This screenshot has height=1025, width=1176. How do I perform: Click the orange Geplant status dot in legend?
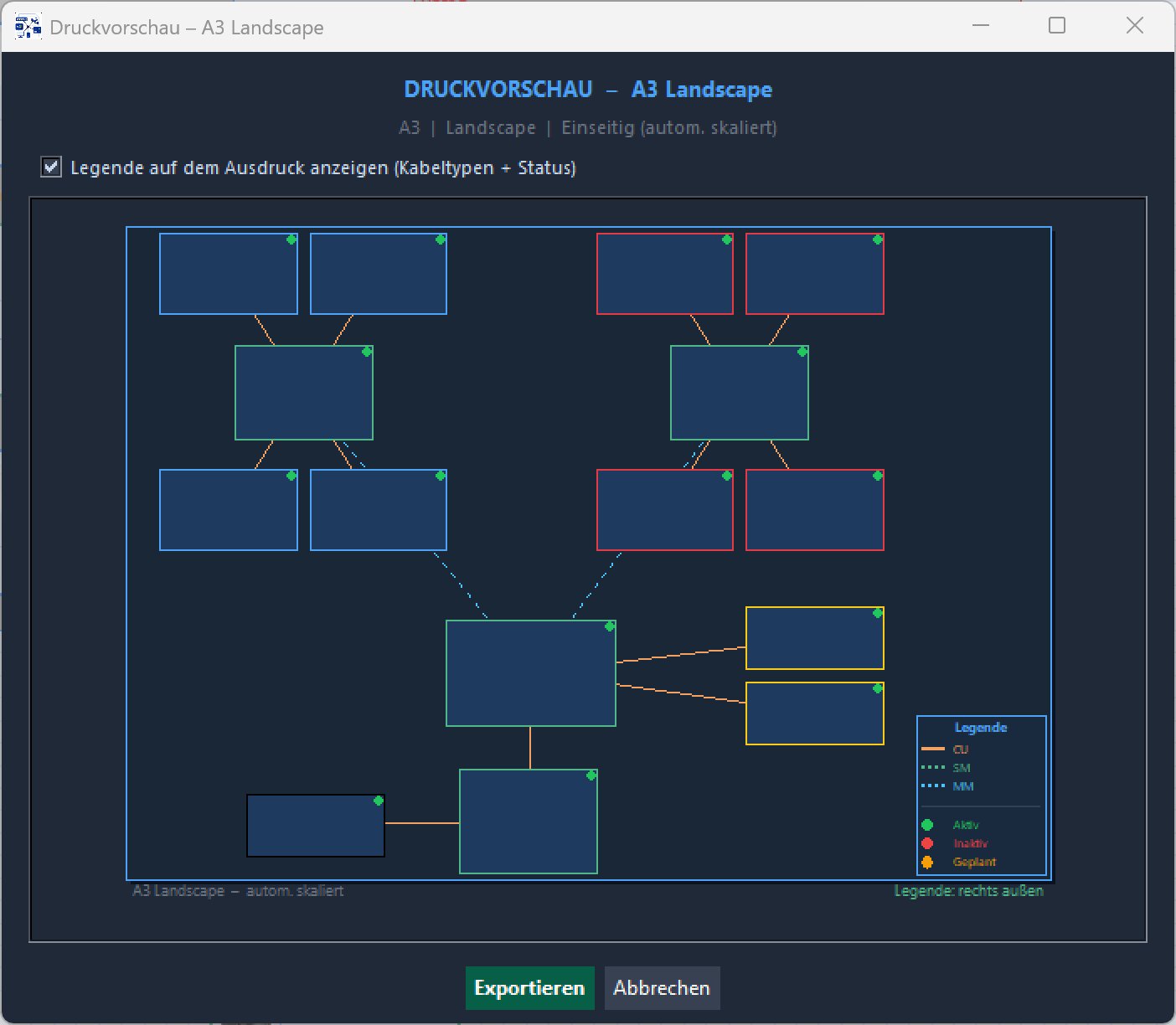(x=927, y=862)
